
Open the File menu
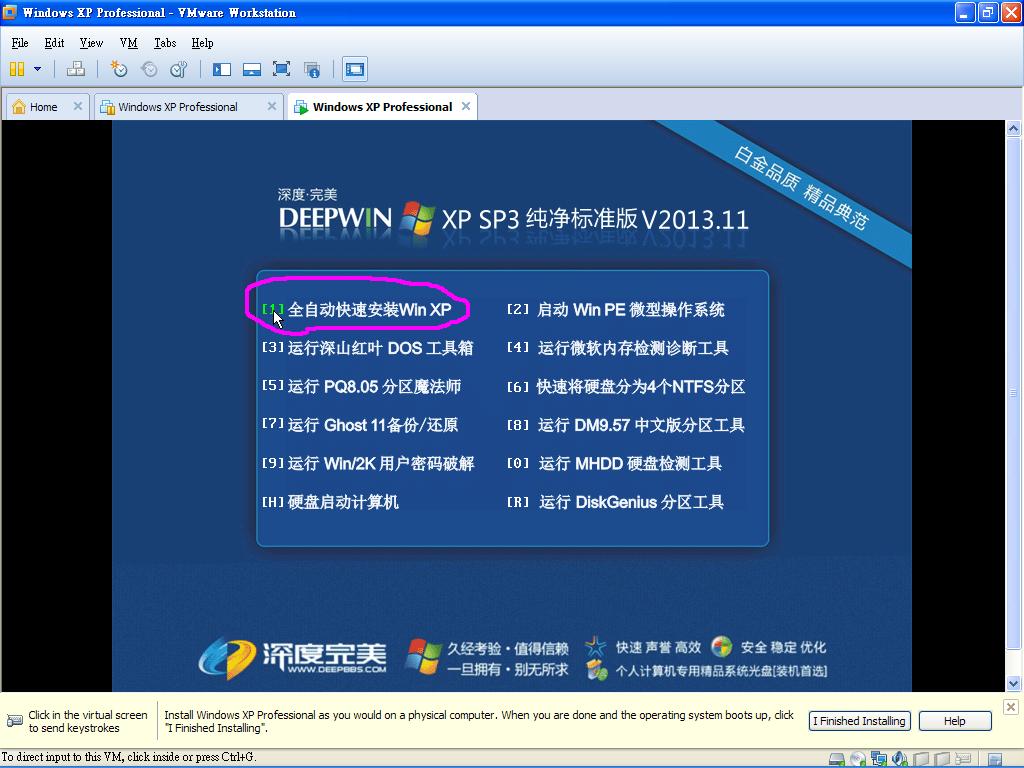(x=20, y=43)
